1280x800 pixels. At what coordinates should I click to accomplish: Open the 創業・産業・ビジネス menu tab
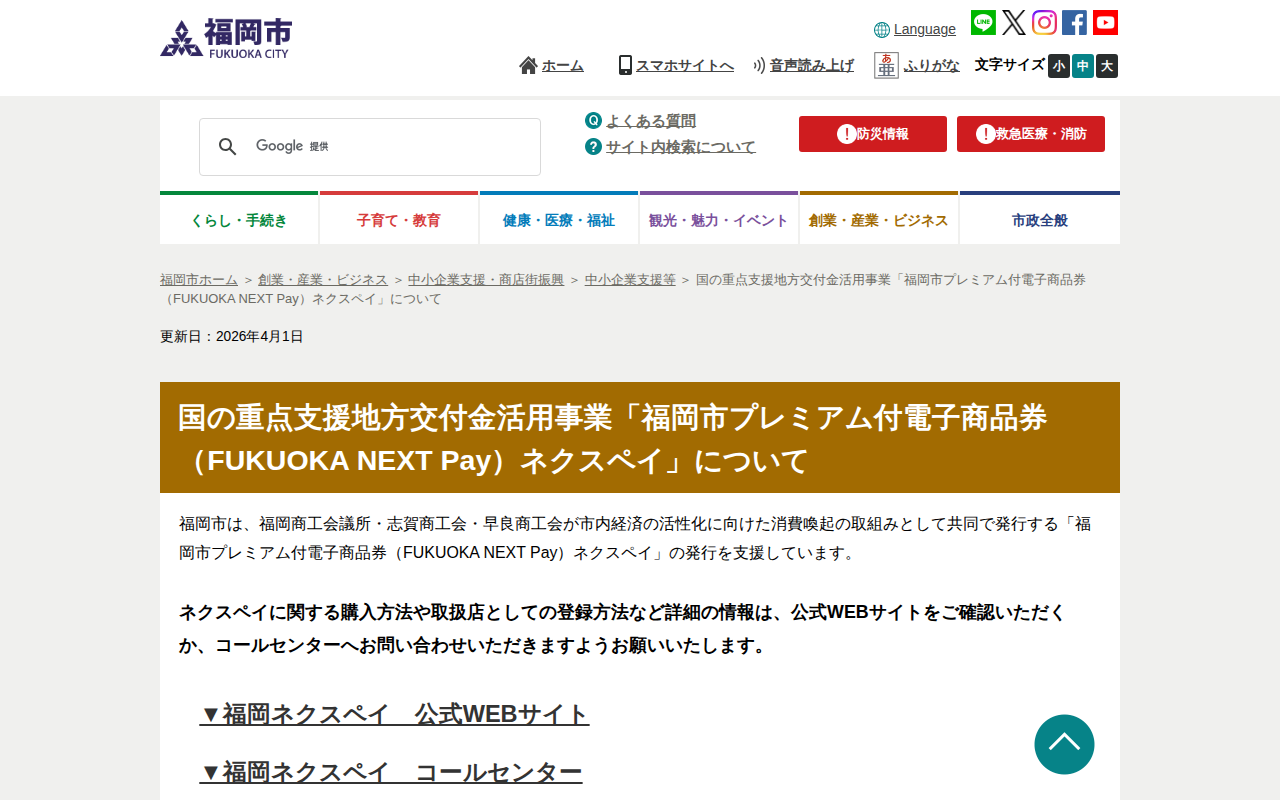tap(879, 218)
